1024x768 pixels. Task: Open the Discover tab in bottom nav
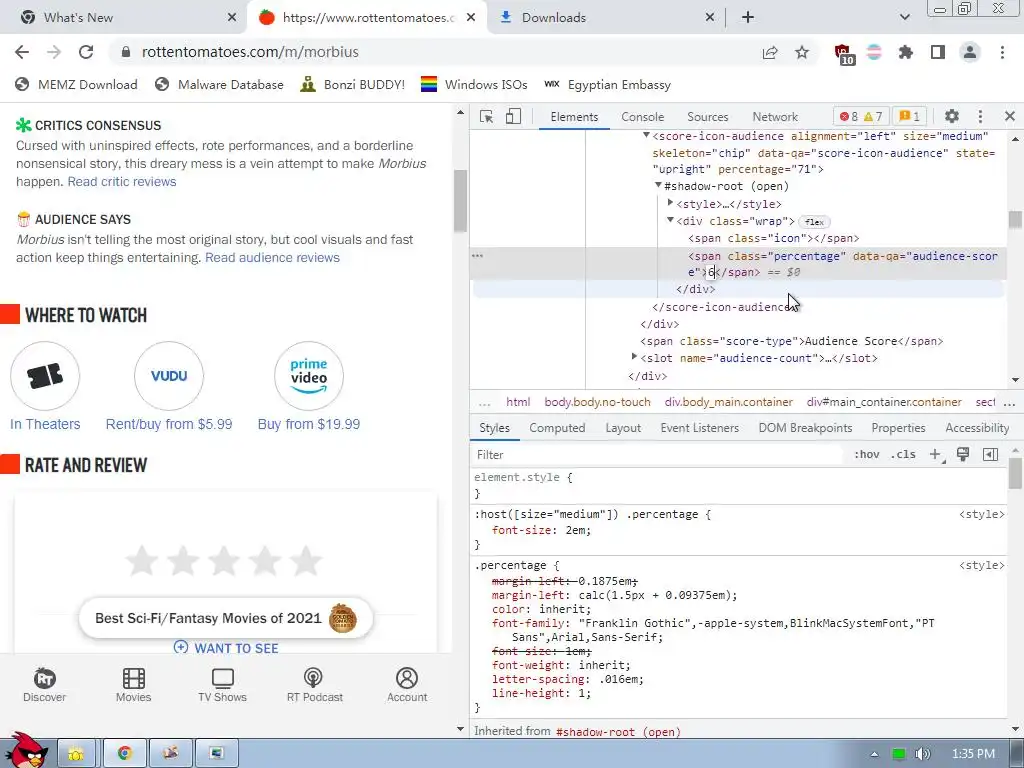pos(44,684)
